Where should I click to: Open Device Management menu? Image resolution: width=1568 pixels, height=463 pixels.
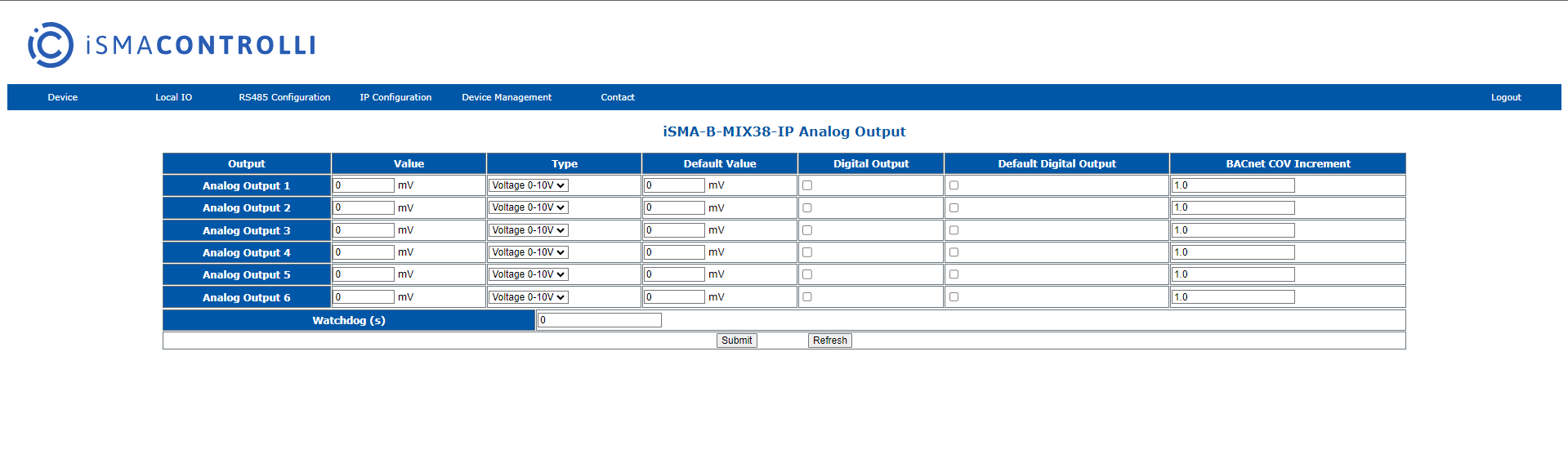tap(507, 97)
